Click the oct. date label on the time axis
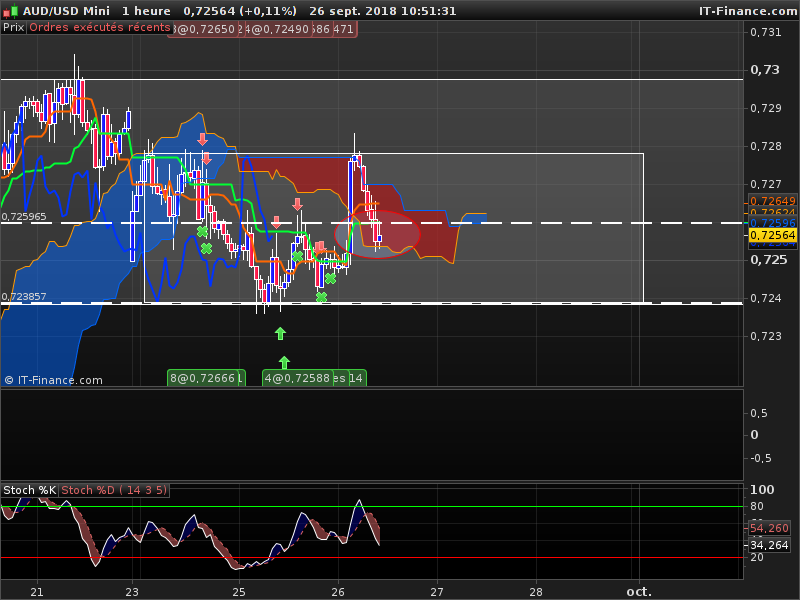This screenshot has height=600, width=800. [x=639, y=592]
